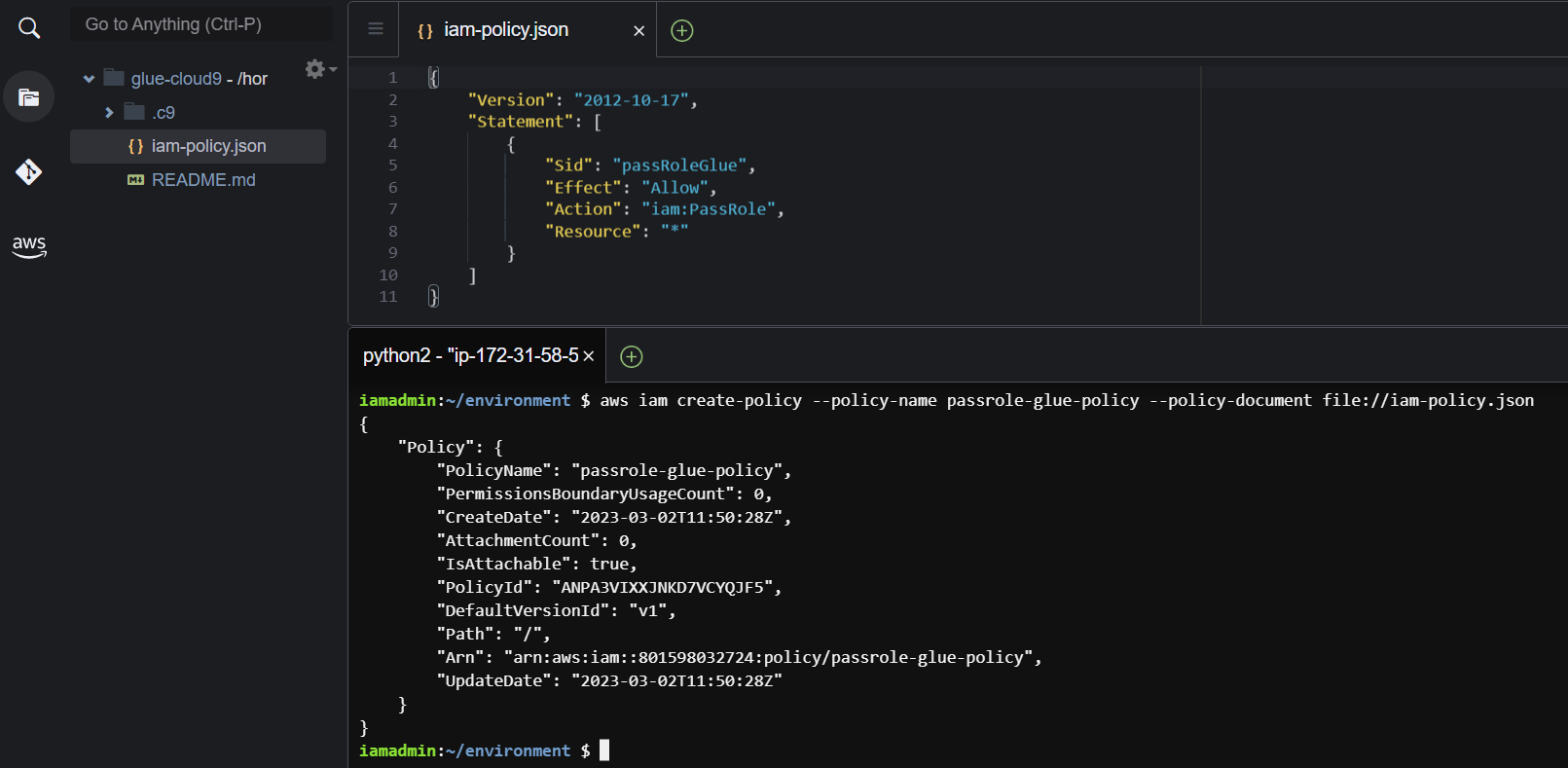
Task: Click the README.md markdown file icon
Action: [136, 180]
